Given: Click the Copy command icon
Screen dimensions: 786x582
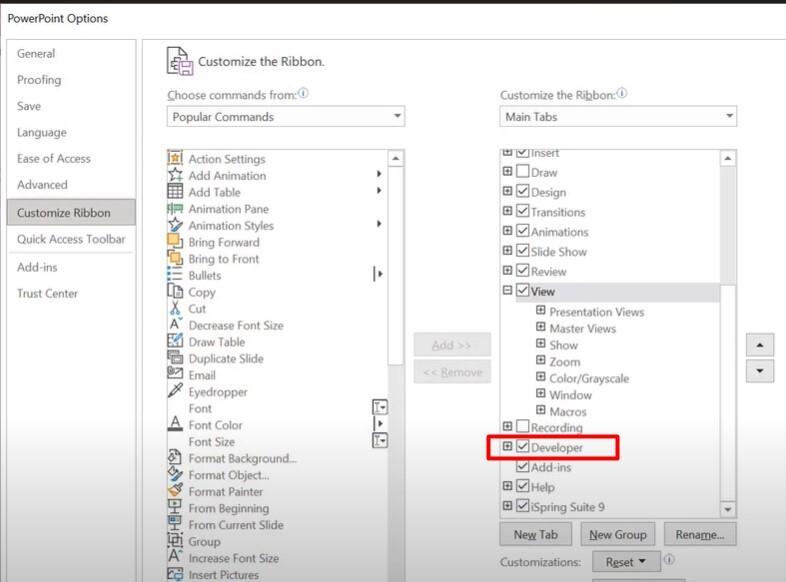Looking at the screenshot, I should [x=175, y=291].
